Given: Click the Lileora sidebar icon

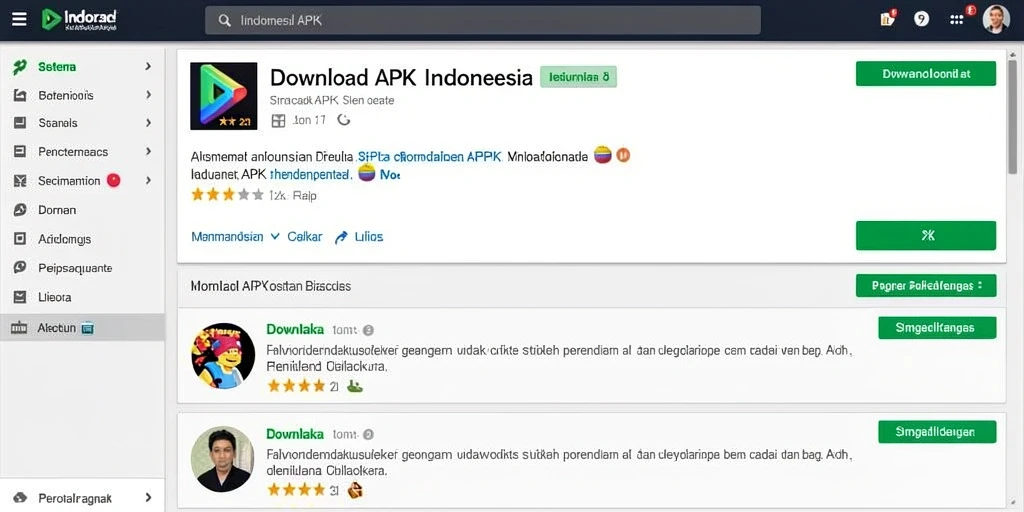Looking at the screenshot, I should click(20, 297).
